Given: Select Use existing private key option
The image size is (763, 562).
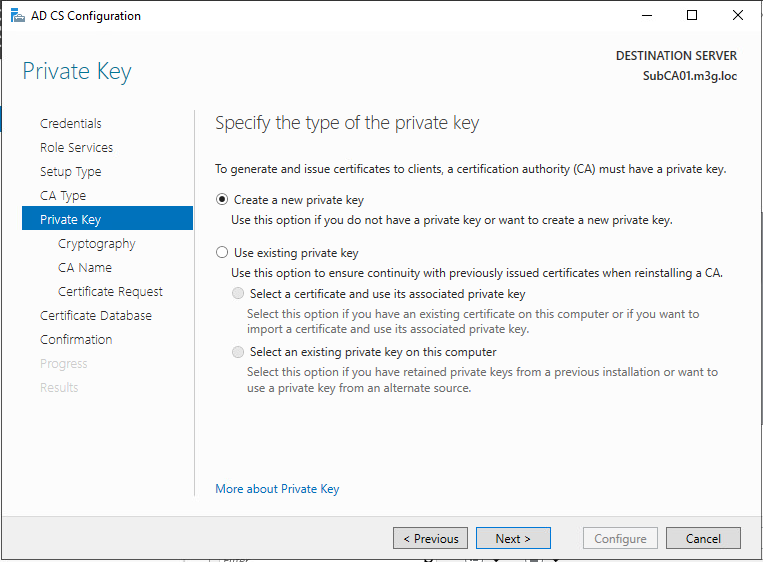Looking at the screenshot, I should [x=222, y=254].
